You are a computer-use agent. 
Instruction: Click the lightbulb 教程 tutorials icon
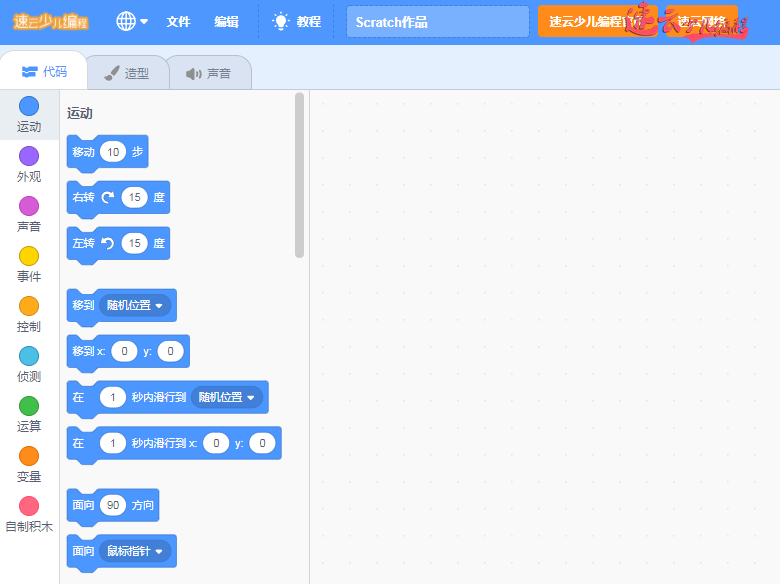coord(281,21)
